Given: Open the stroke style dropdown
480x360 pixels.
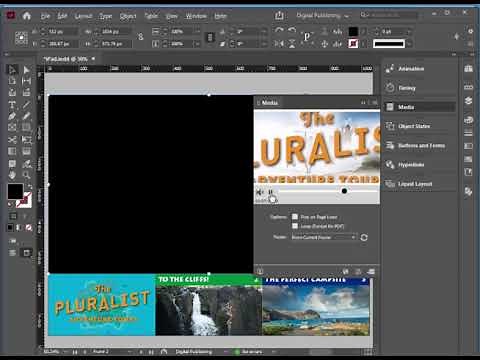Looking at the screenshot, I should [x=410, y=44].
